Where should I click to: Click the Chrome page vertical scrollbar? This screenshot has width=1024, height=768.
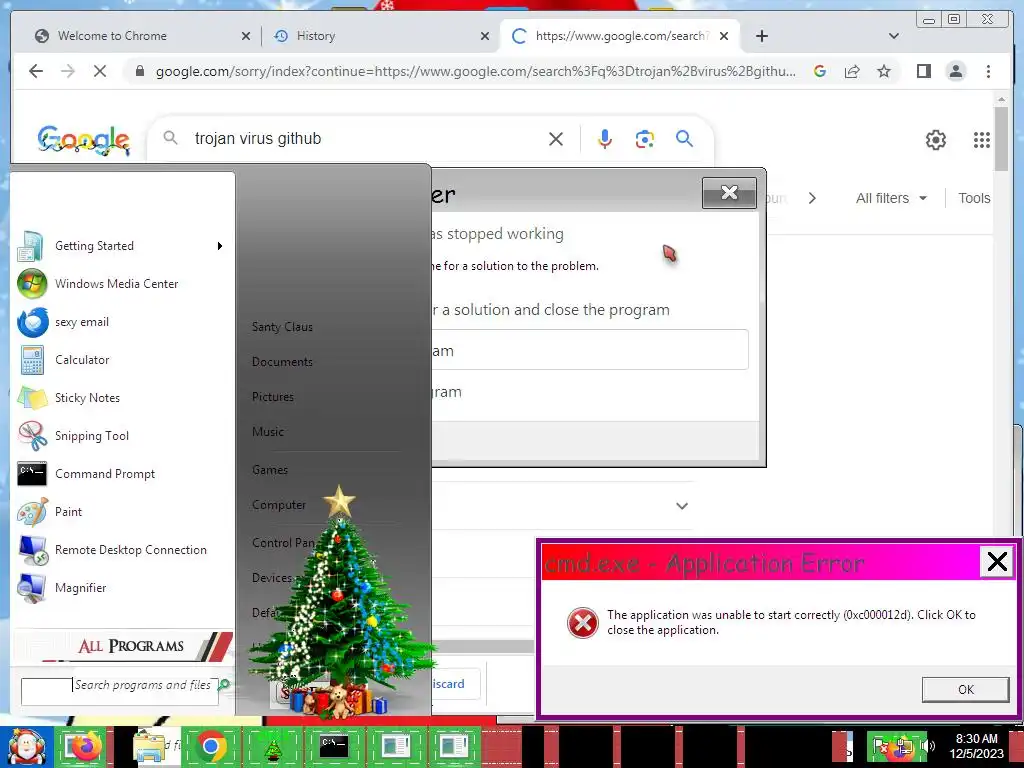(1002, 138)
